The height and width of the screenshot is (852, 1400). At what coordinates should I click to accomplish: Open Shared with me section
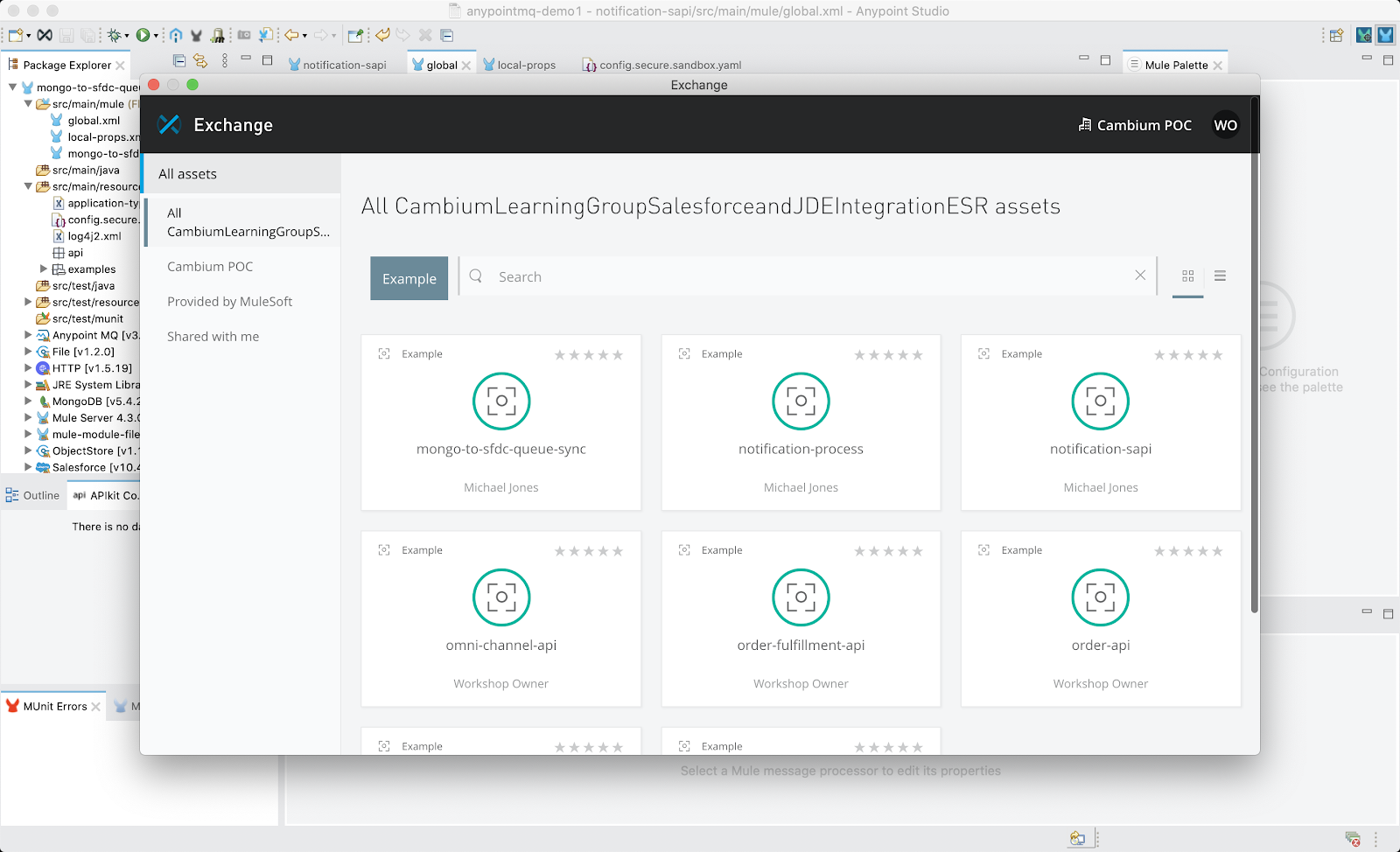(213, 337)
